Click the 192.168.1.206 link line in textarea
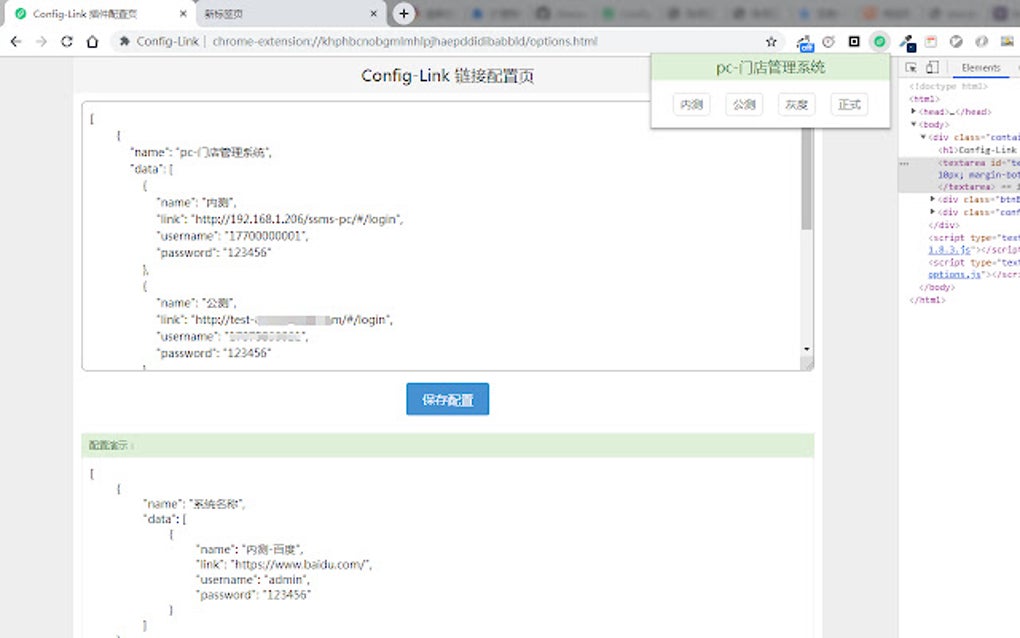The width and height of the screenshot is (1020, 638). [280, 219]
